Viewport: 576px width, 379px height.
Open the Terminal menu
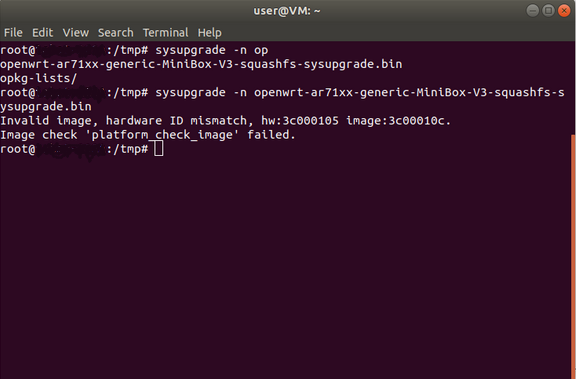(x=166, y=33)
